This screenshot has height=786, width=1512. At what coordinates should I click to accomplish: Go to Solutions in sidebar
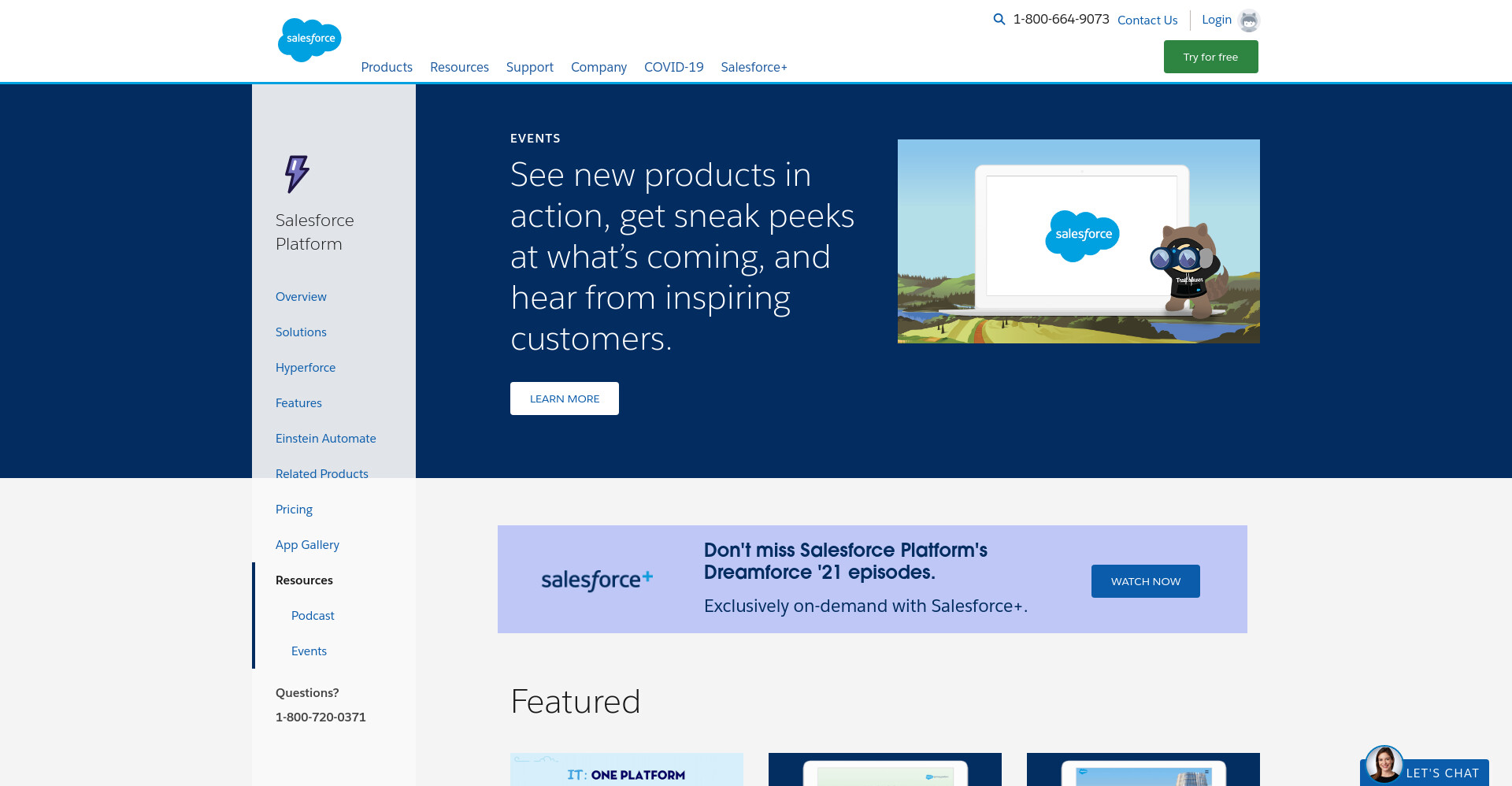click(x=301, y=332)
